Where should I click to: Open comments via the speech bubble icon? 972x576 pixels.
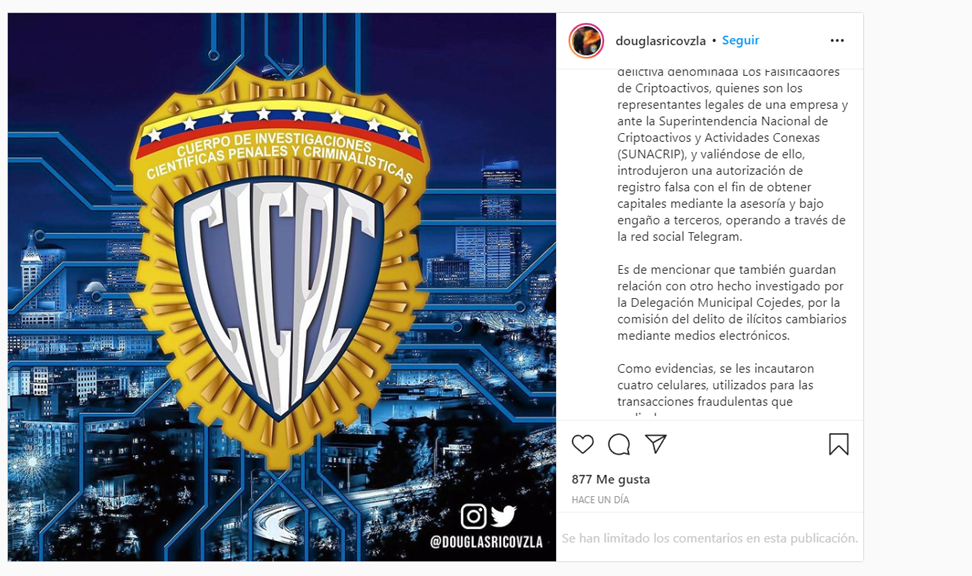click(619, 444)
